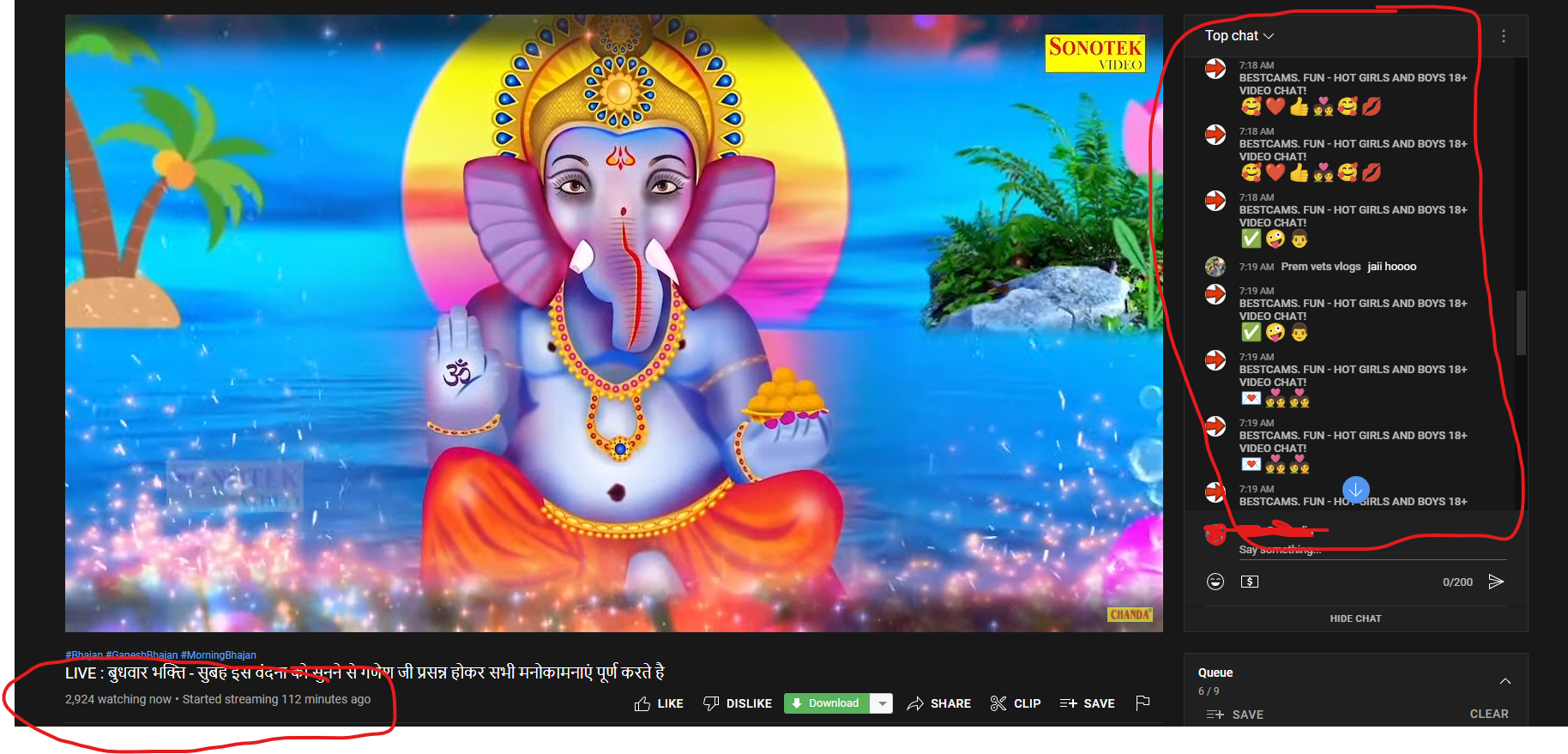This screenshot has height=754, width=1568.
Task: Click the thumbs-down Dislike icon
Action: coord(711,704)
